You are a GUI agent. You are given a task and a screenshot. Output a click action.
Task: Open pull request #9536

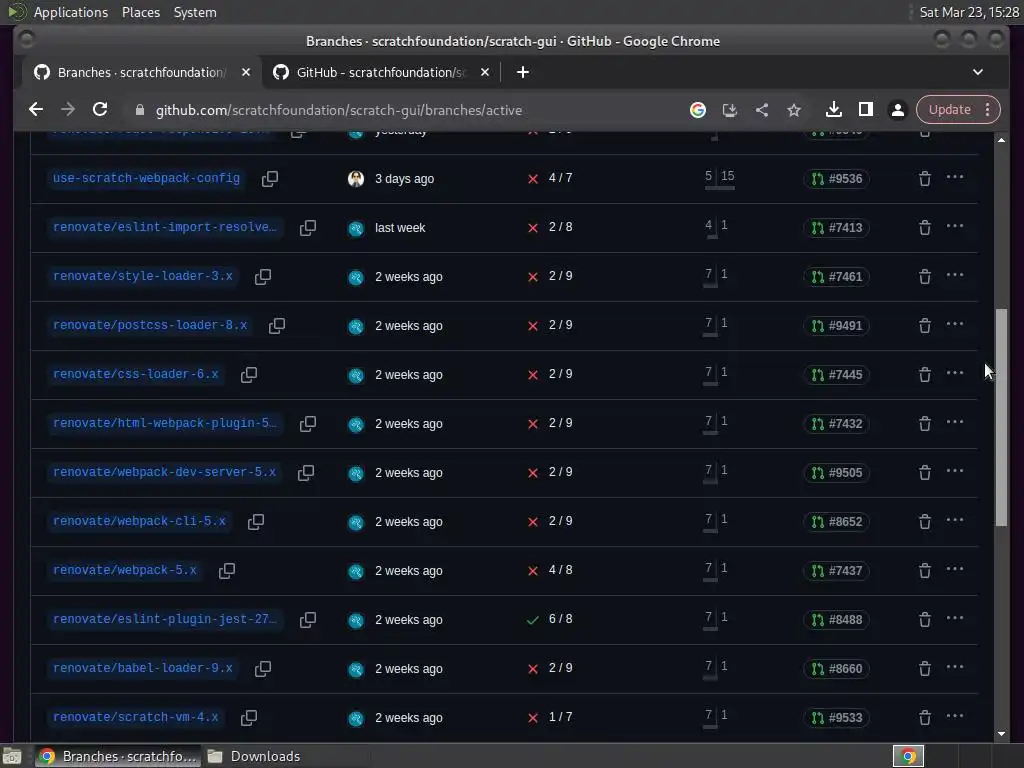837,178
